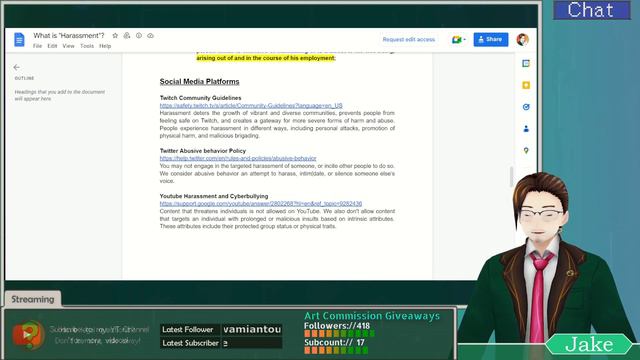640x360 pixels.
Task: Click the 'Subcount:// 17' counter text
Action: coord(334,342)
